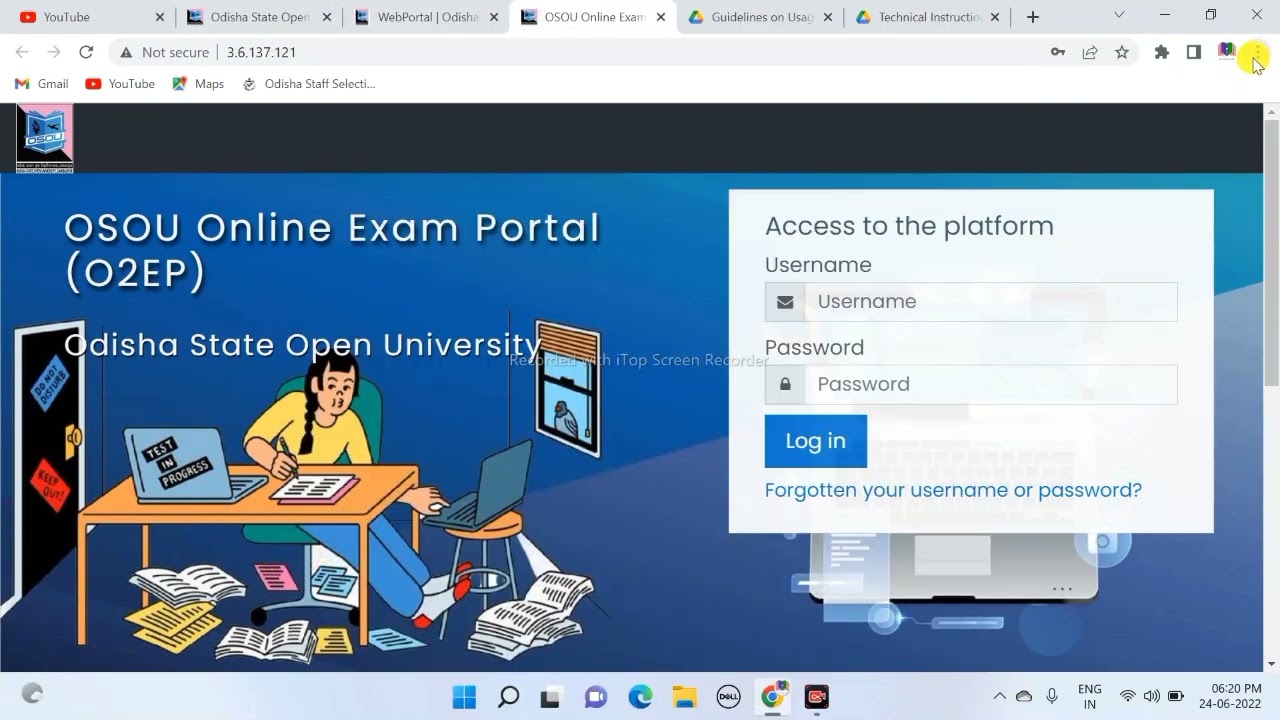Open the weather widget on taskbar
This screenshot has height=720, width=1280.
(32, 694)
